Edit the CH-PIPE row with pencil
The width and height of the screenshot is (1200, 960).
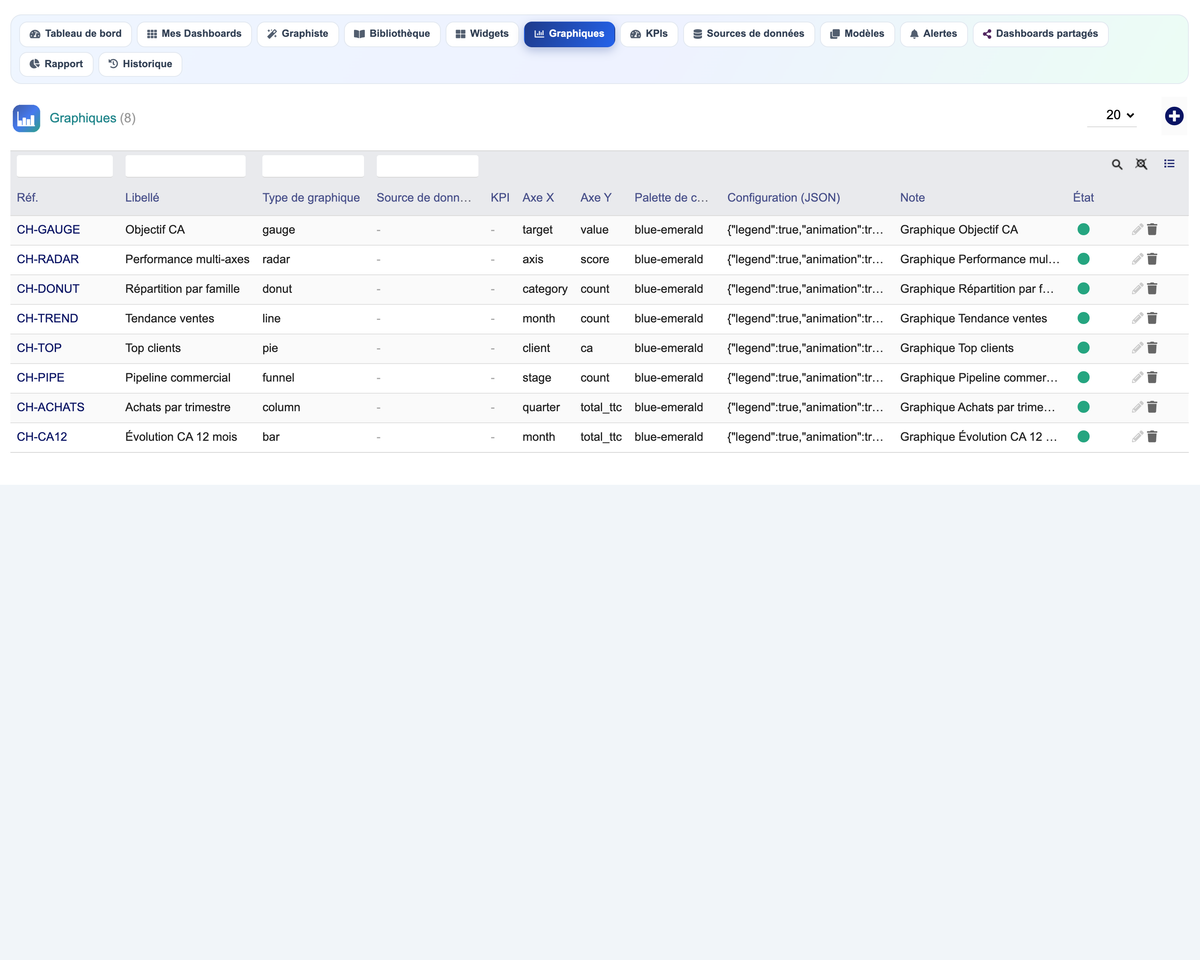[1137, 378]
